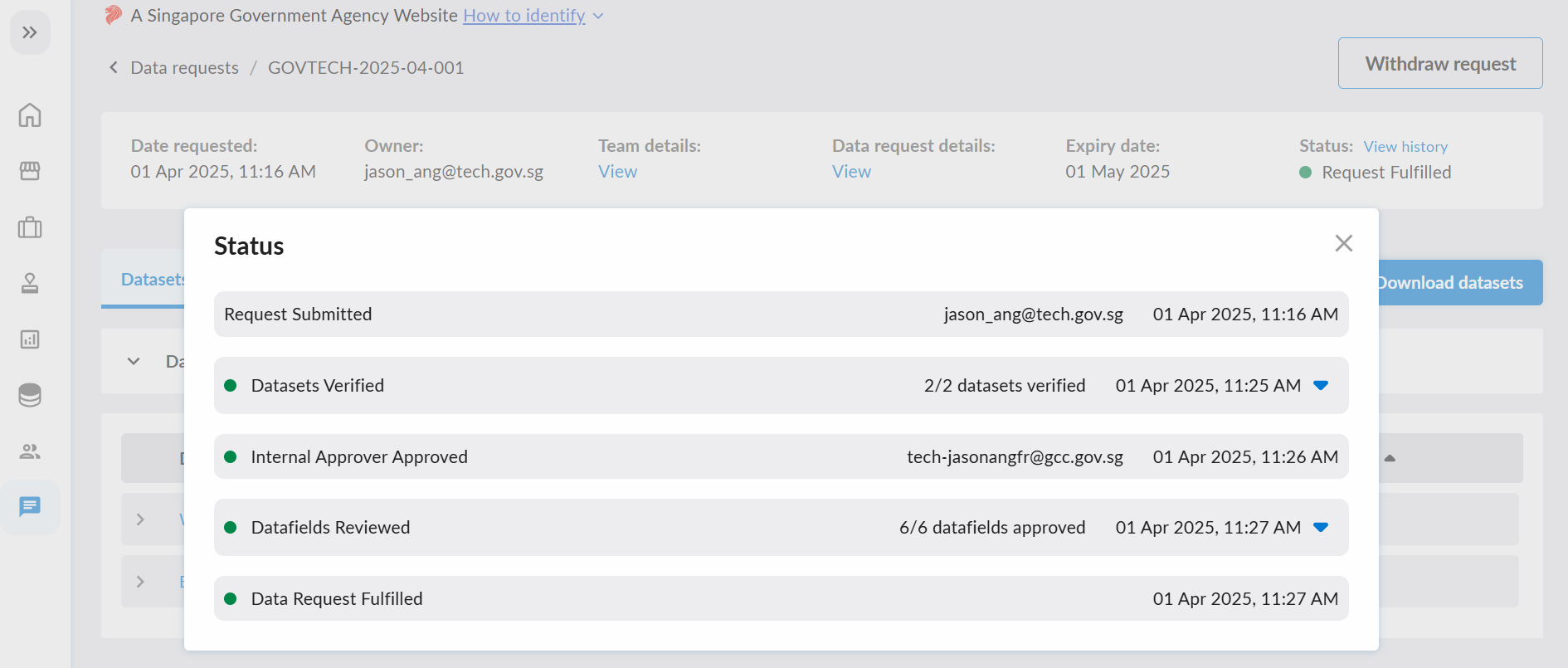Click the Datasets Verified label
Image resolution: width=1568 pixels, height=668 pixels.
318,385
